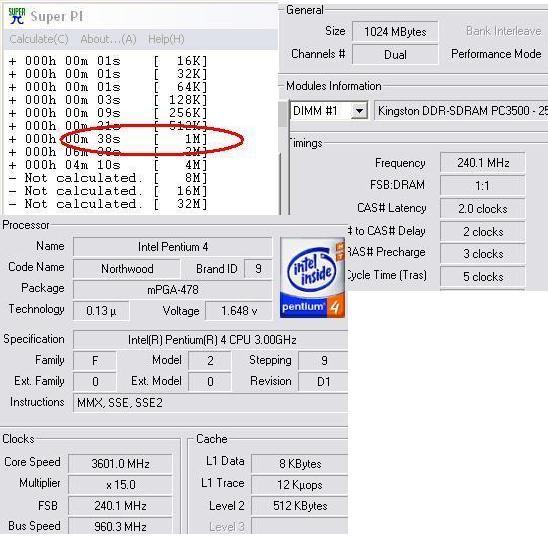Viewport: 548px width, 544px height.
Task: Click the Dual Channels field
Action: [x=395, y=55]
